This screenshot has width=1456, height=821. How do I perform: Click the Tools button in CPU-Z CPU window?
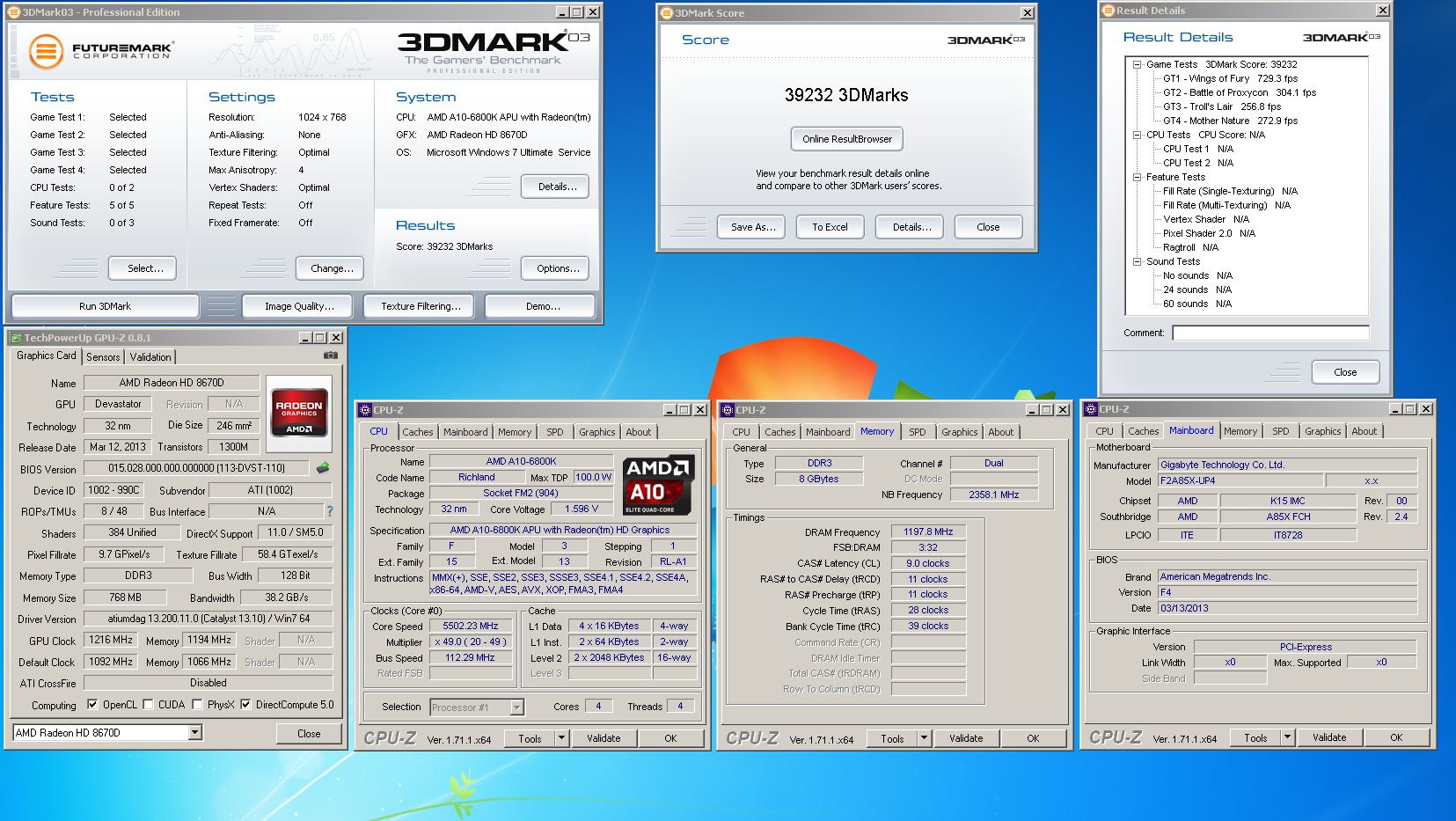[x=530, y=738]
